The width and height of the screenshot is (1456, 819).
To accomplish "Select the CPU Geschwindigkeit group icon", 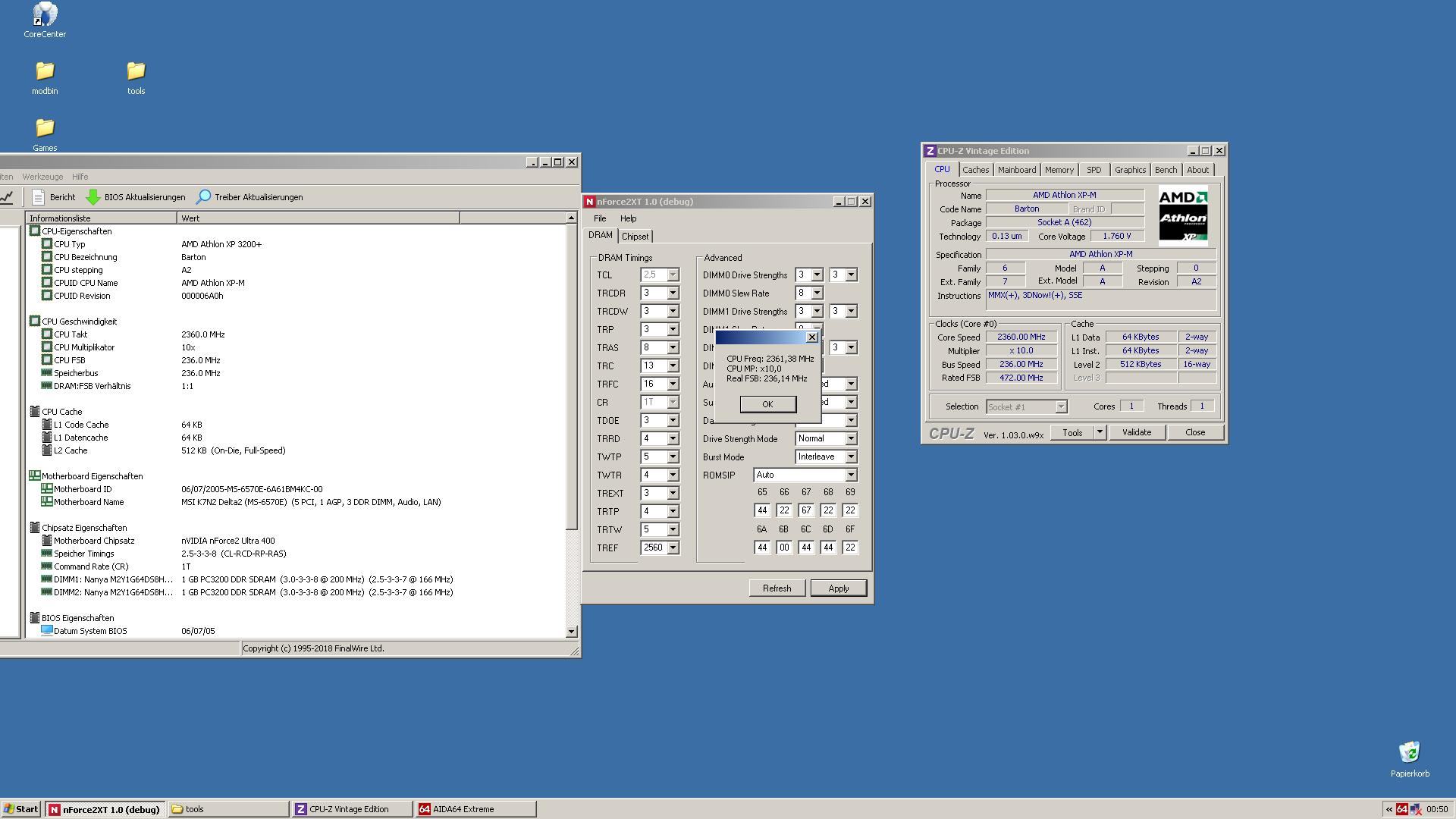I will [x=35, y=322].
